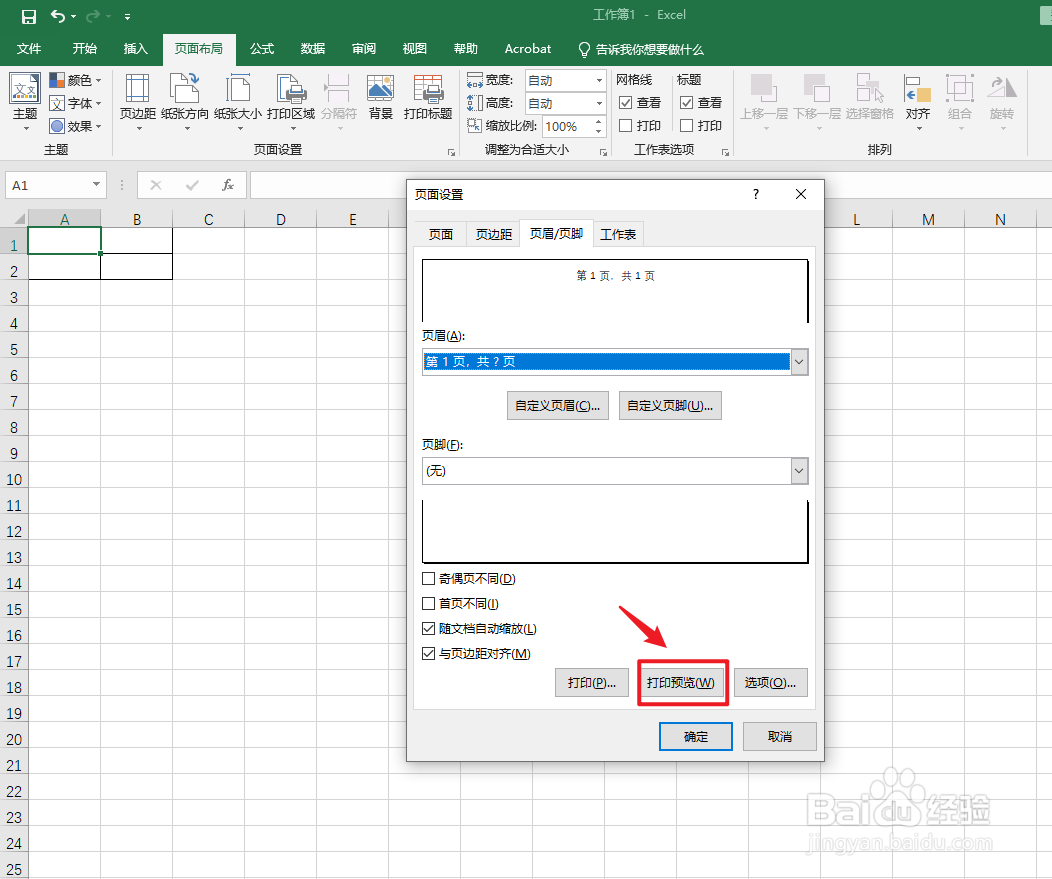Click Options (选项) button in dialog

(770, 683)
